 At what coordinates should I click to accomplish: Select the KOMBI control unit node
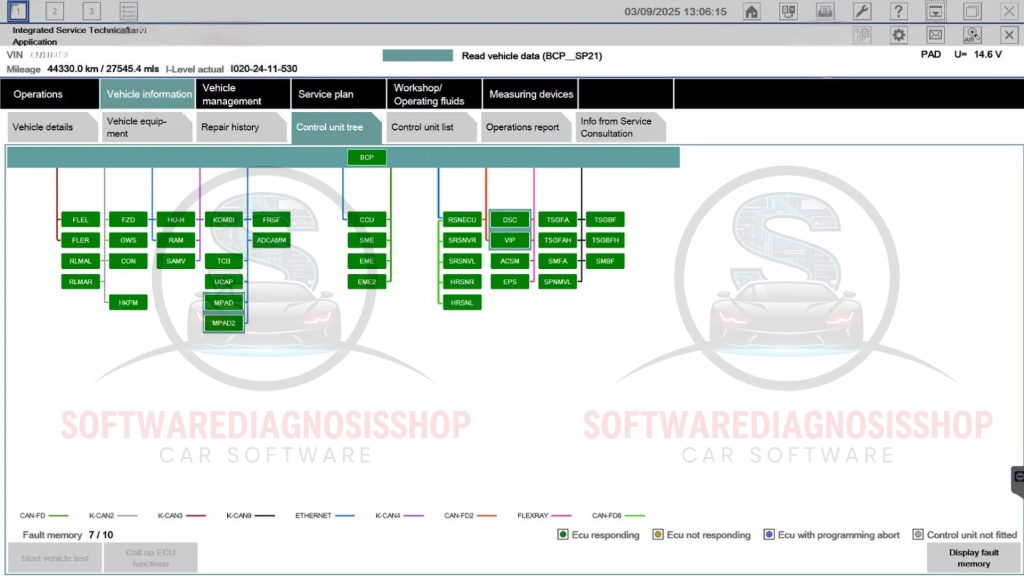point(224,219)
